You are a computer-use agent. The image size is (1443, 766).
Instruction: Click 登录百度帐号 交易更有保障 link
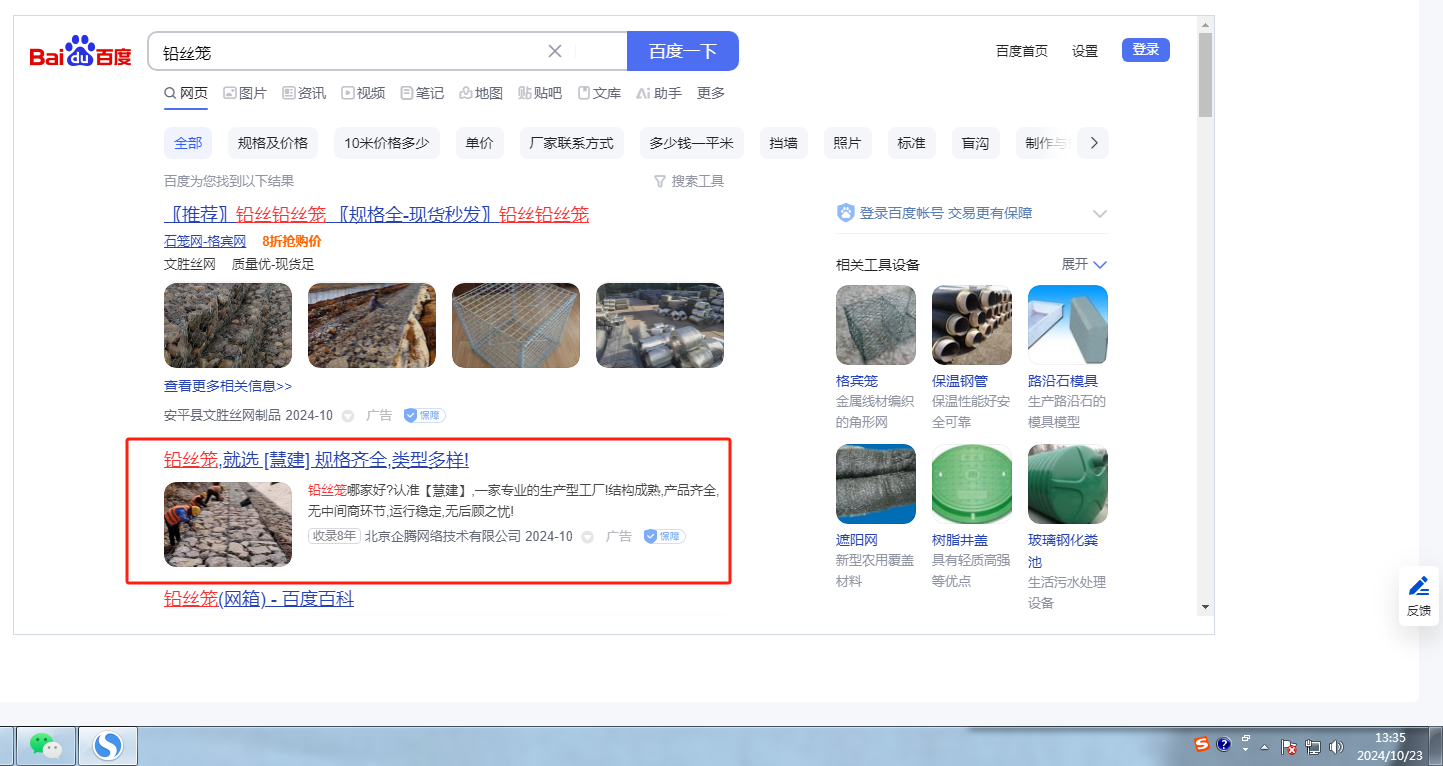934,213
